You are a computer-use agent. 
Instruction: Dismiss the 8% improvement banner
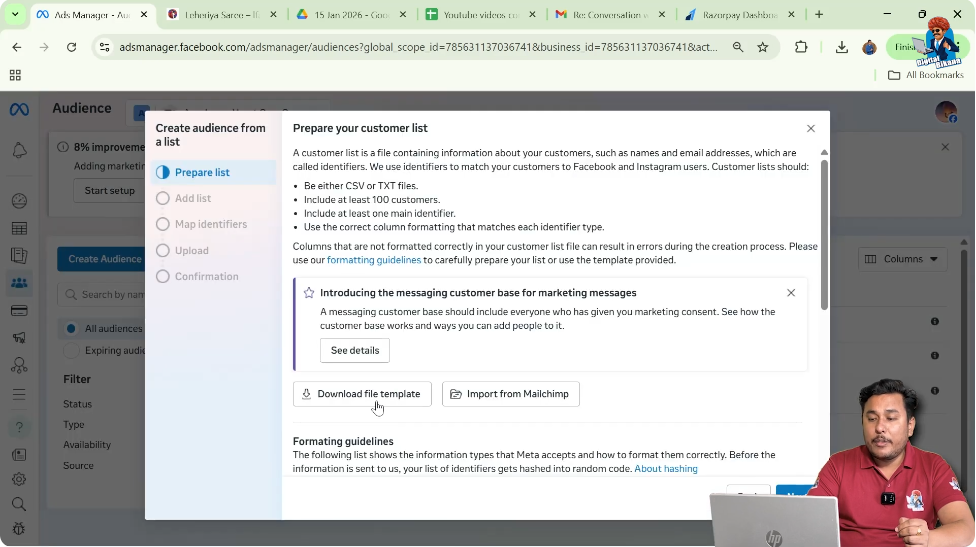[945, 147]
